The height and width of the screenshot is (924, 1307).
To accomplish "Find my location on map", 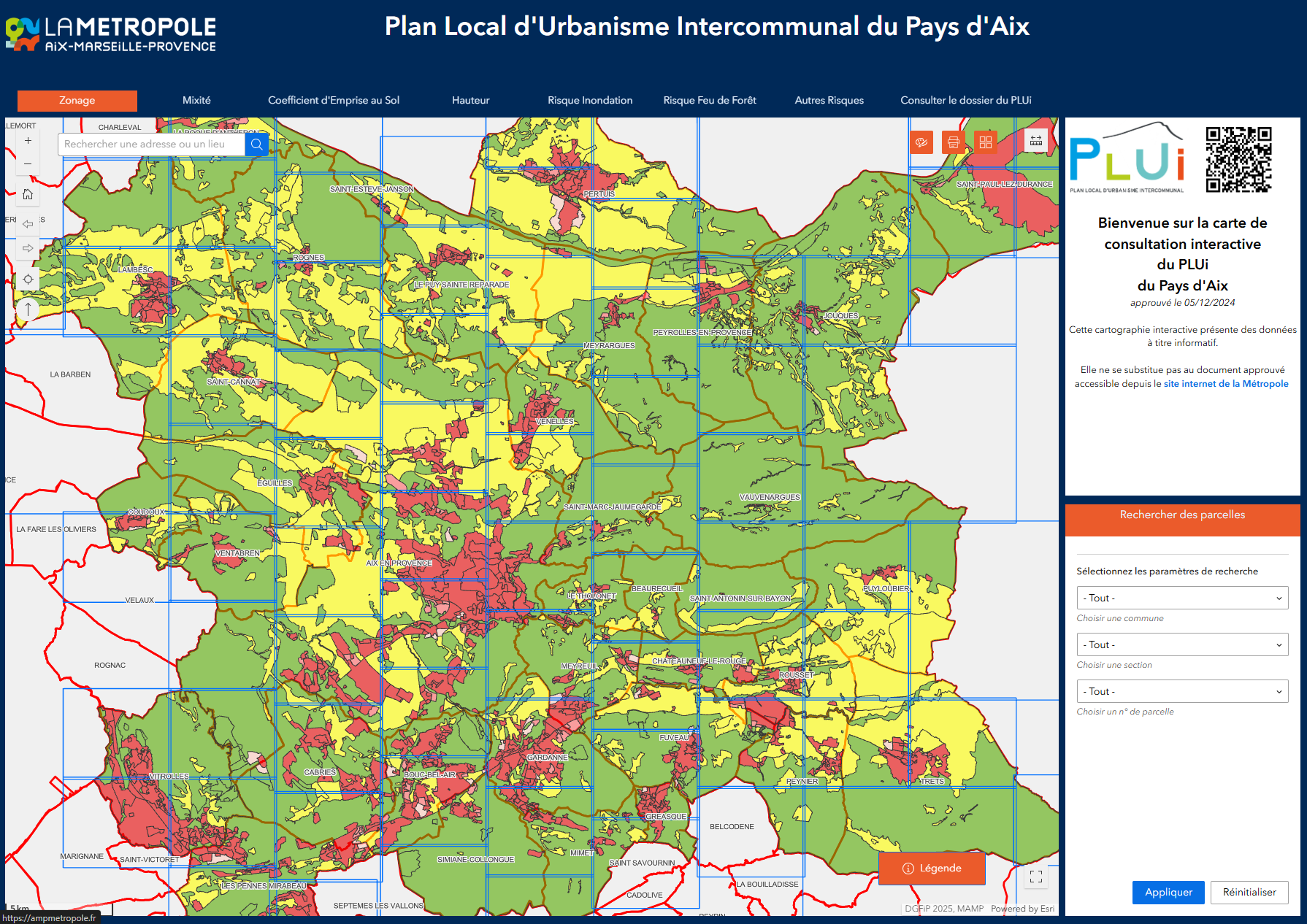I will tap(28, 279).
